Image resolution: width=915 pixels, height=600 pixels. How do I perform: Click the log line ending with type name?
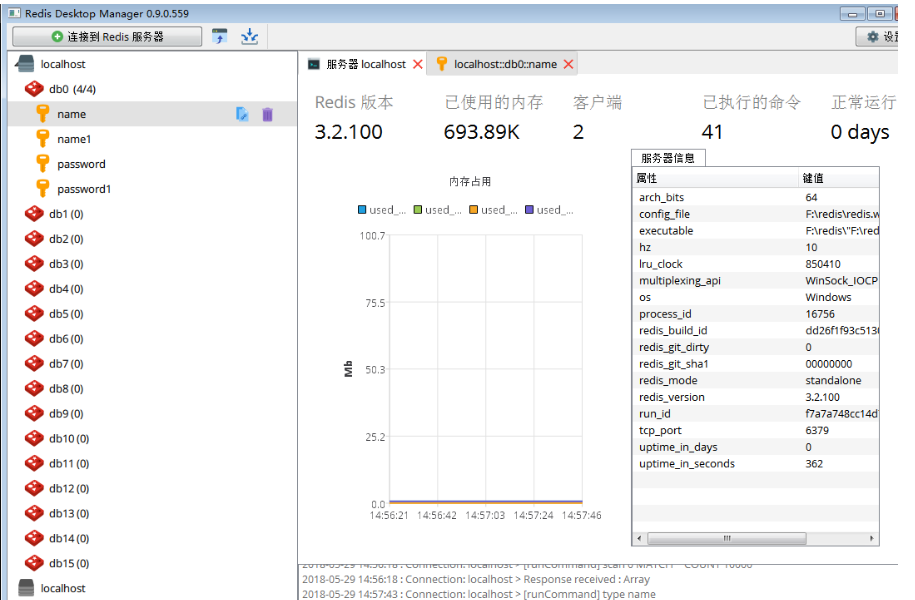click(479, 594)
